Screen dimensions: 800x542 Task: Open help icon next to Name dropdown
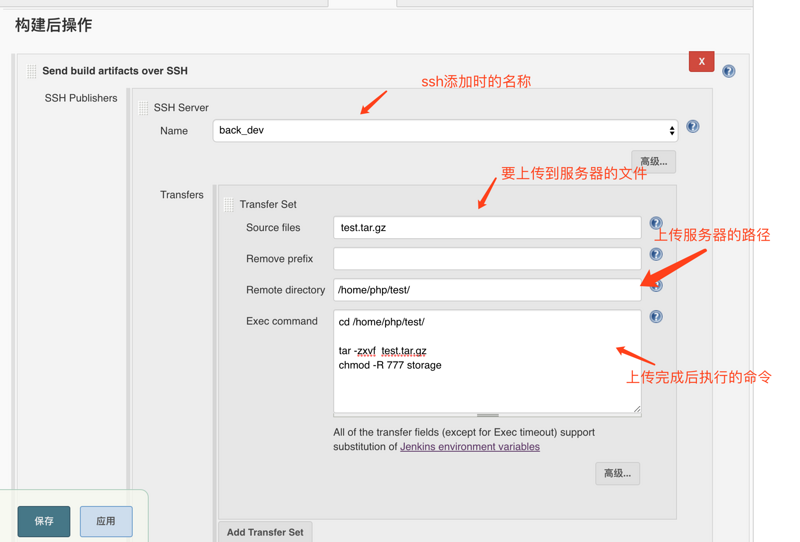click(692, 126)
